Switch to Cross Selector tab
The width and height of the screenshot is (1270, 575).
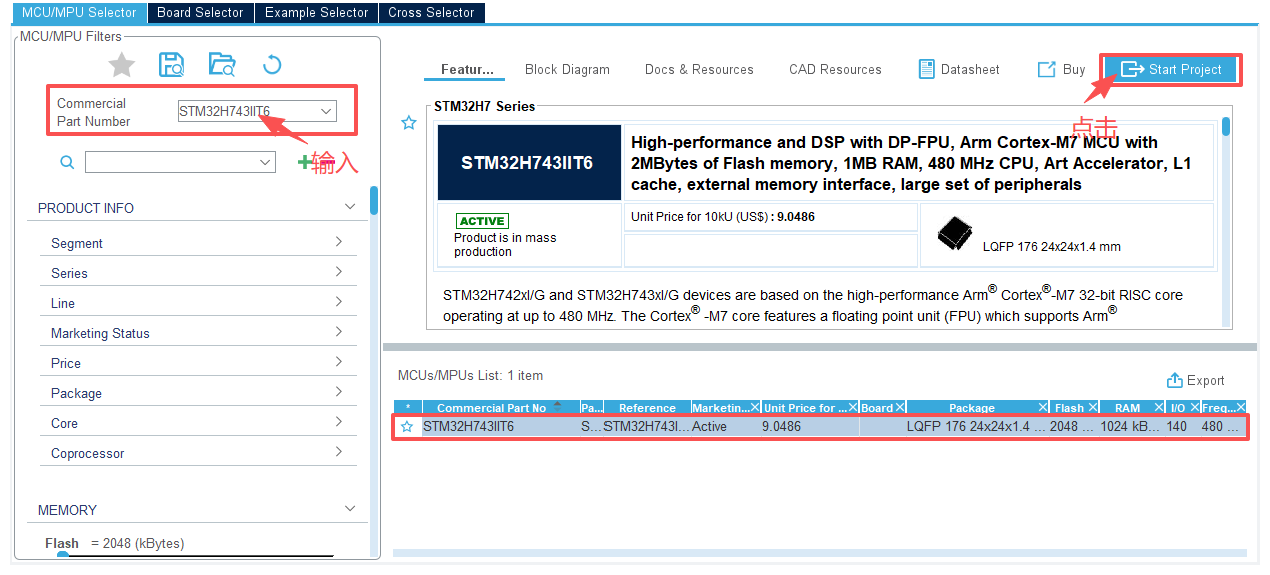click(x=432, y=12)
